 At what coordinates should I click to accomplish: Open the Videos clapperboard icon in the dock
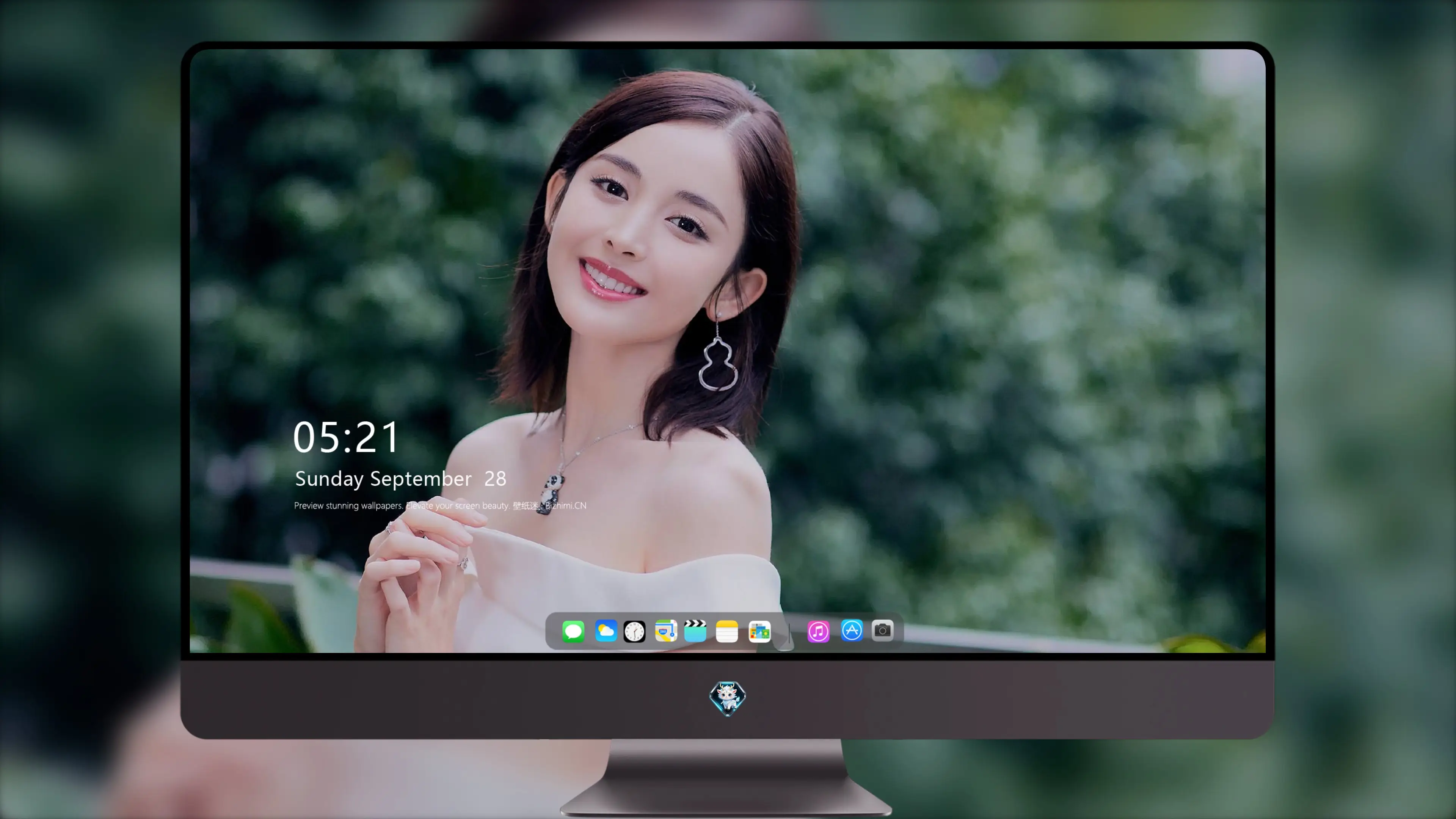pos(695,631)
